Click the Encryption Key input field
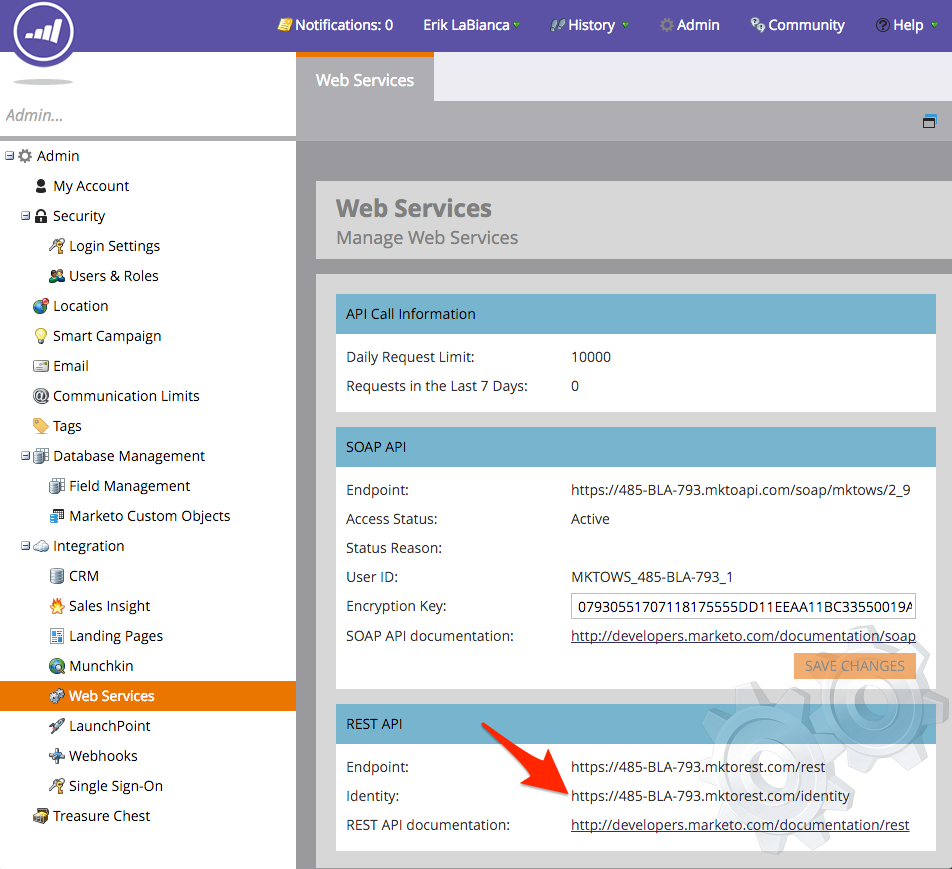The width and height of the screenshot is (952, 869). [x=743, y=607]
